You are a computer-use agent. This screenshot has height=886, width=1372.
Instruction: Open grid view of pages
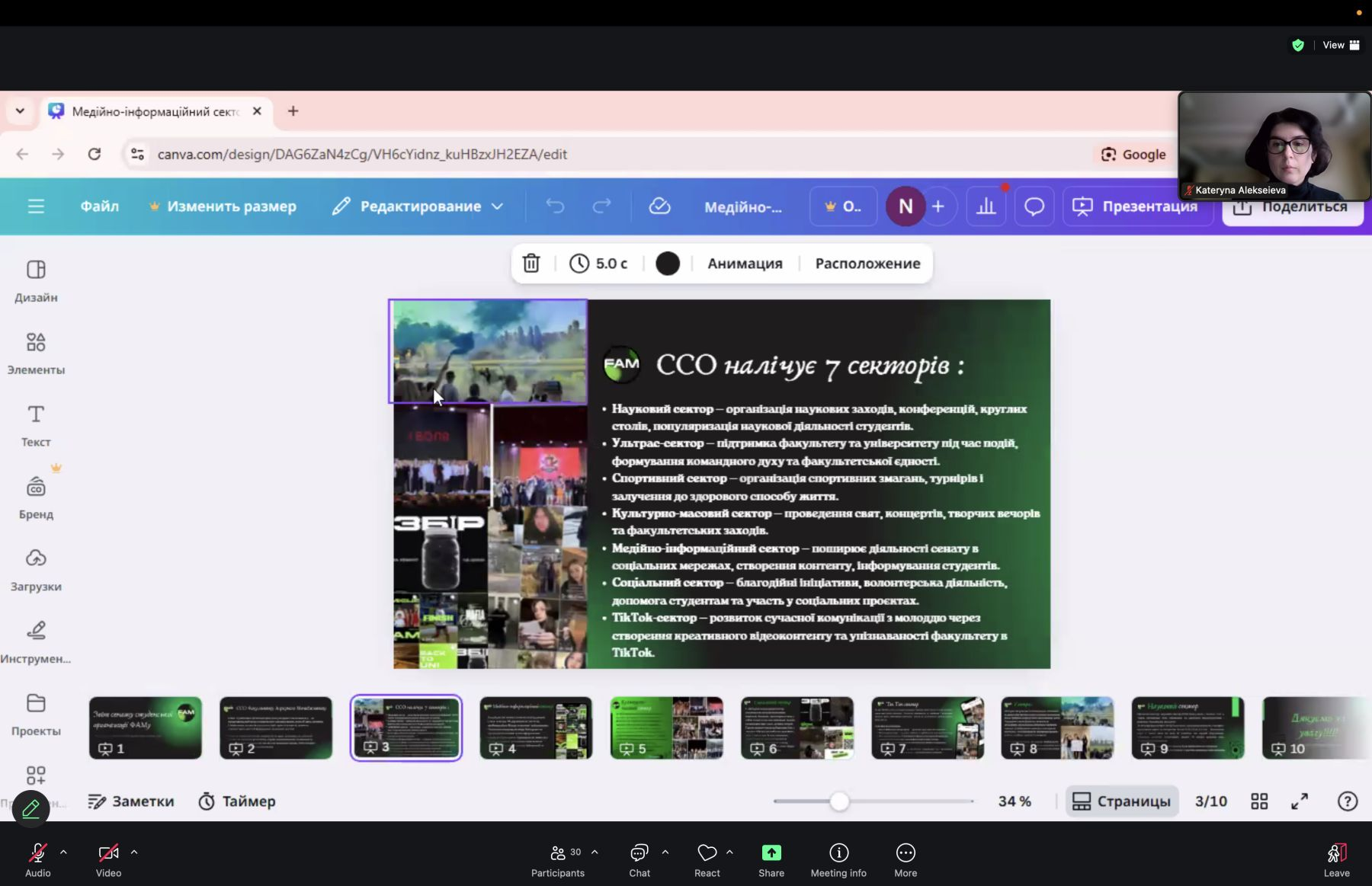pyautogui.click(x=1259, y=801)
